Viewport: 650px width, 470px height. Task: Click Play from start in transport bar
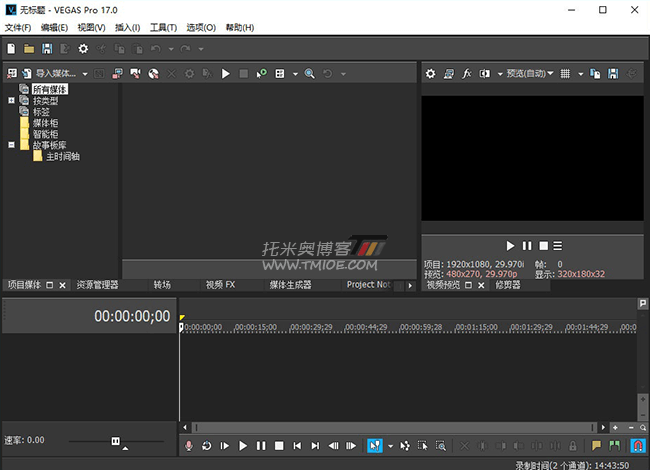(225, 446)
